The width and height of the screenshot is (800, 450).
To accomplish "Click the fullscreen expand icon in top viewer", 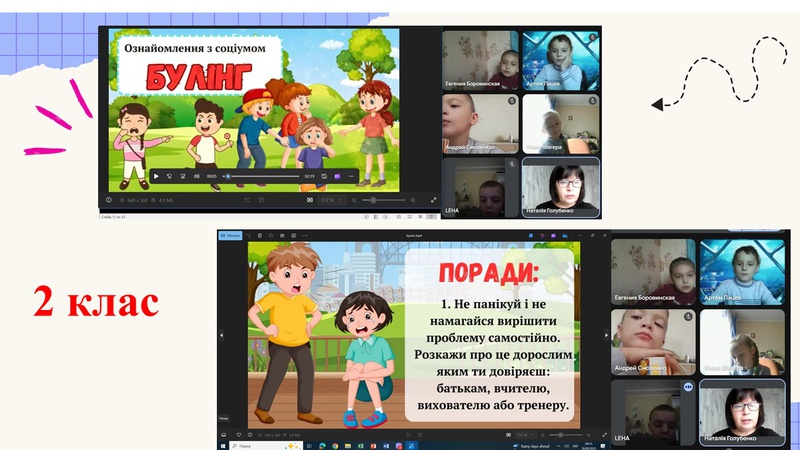I will click(x=433, y=200).
